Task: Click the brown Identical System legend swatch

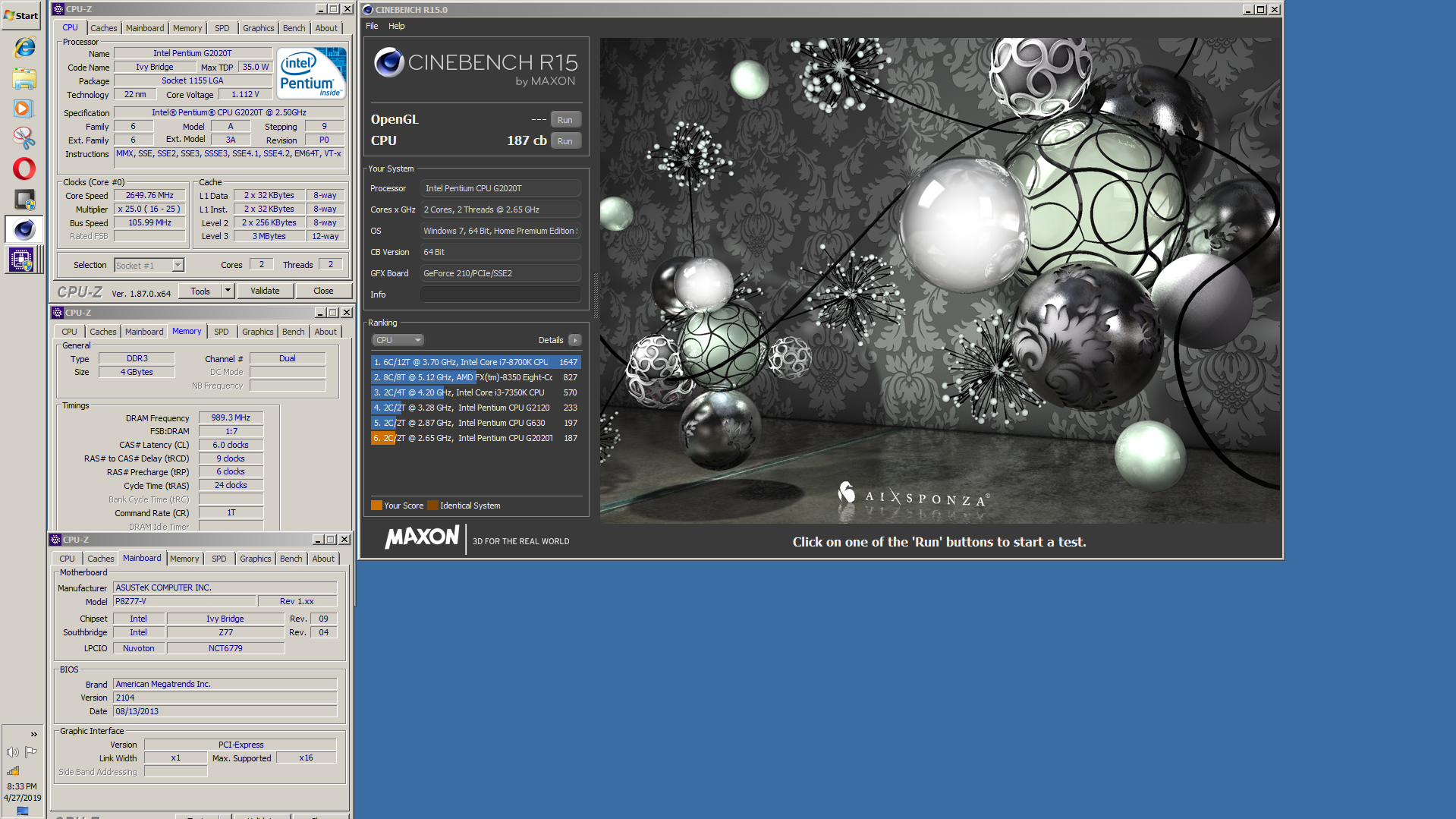Action: [x=432, y=506]
